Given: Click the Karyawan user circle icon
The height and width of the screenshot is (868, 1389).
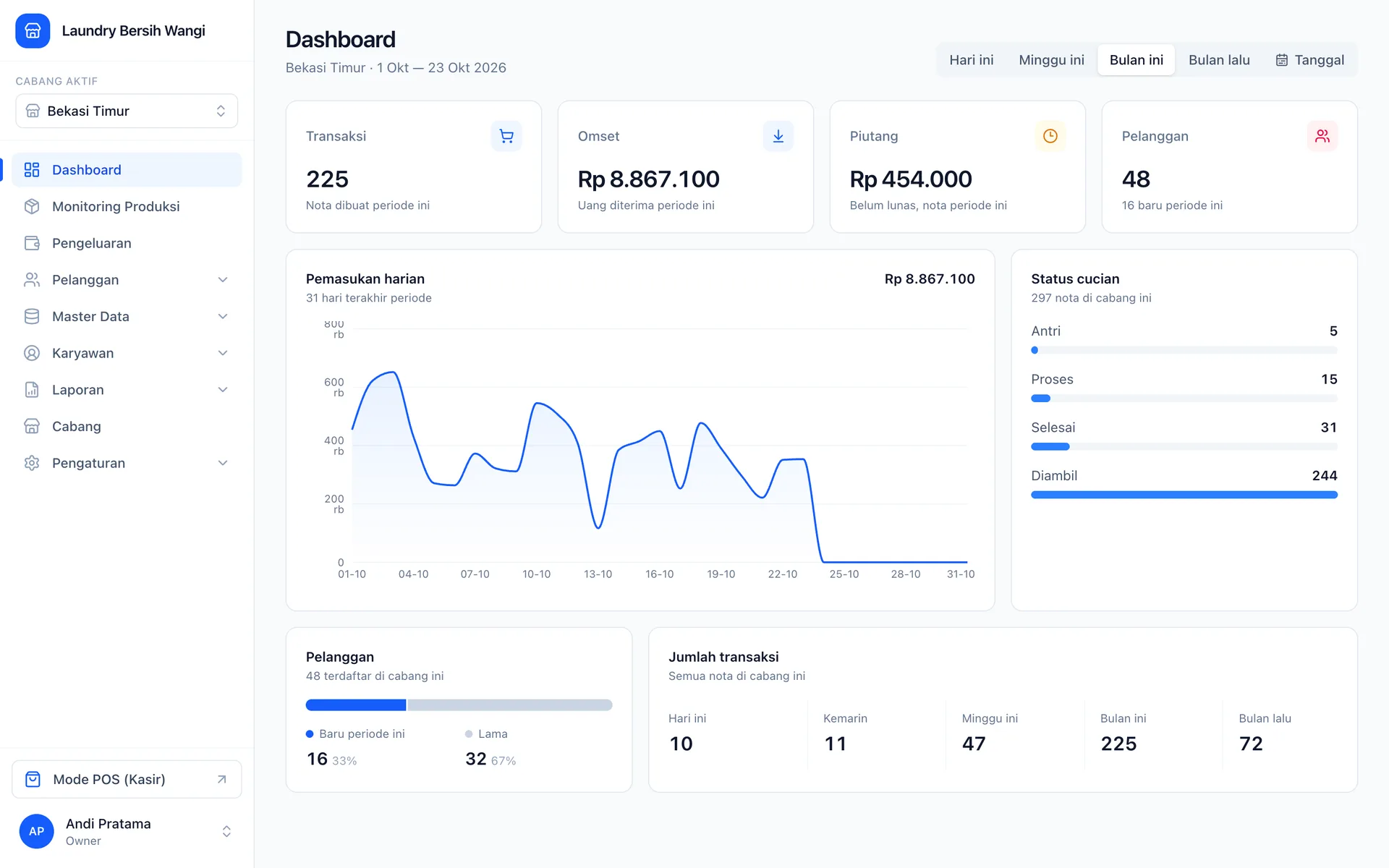Looking at the screenshot, I should click(32, 353).
